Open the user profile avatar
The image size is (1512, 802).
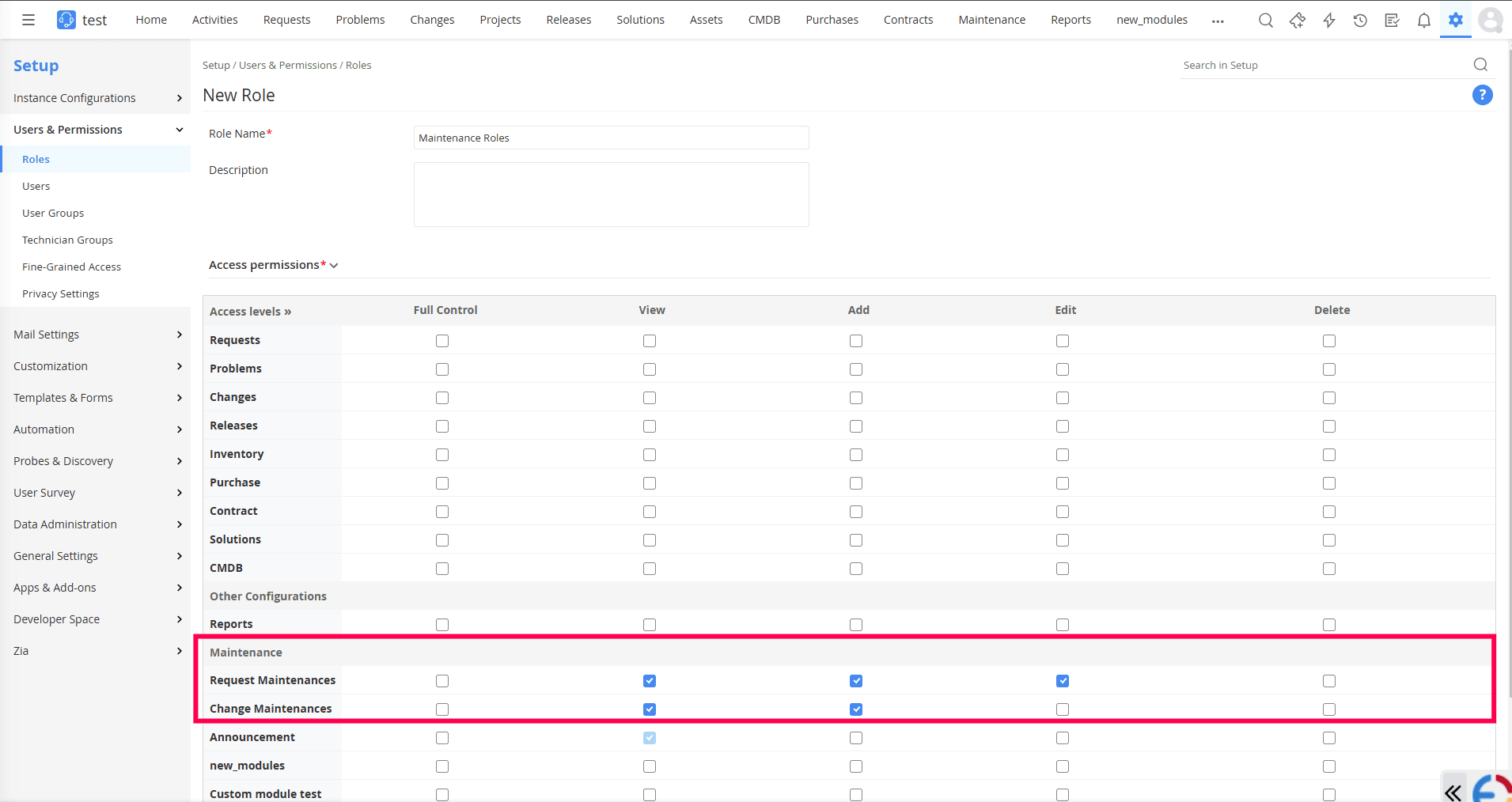pos(1490,20)
